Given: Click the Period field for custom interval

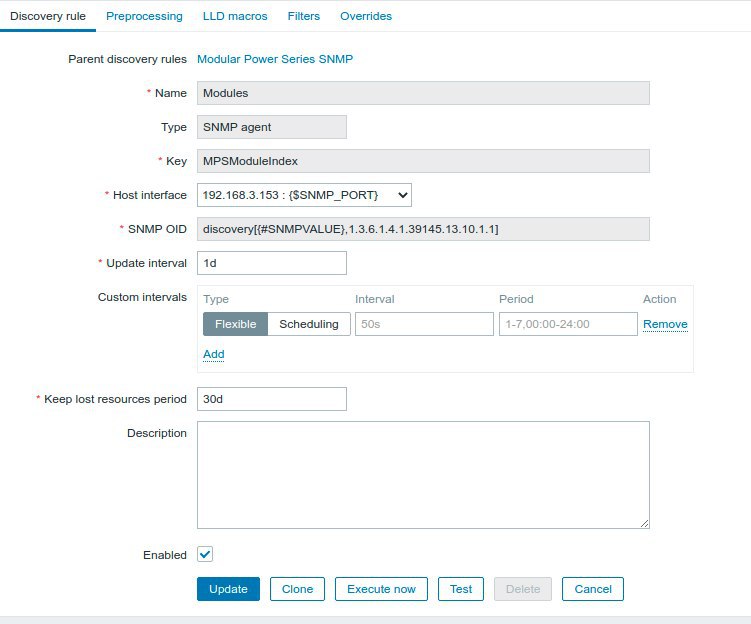Looking at the screenshot, I should pyautogui.click(x=568, y=324).
